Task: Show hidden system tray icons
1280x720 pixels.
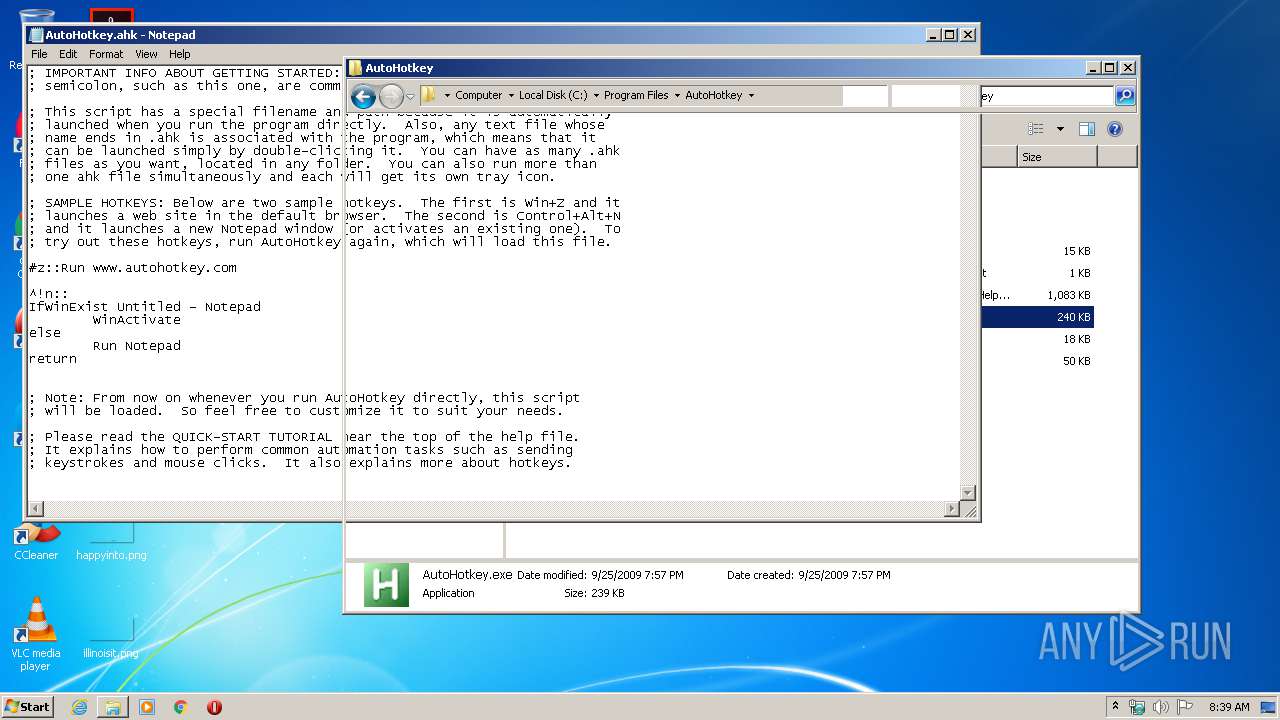Action: click(x=1116, y=707)
